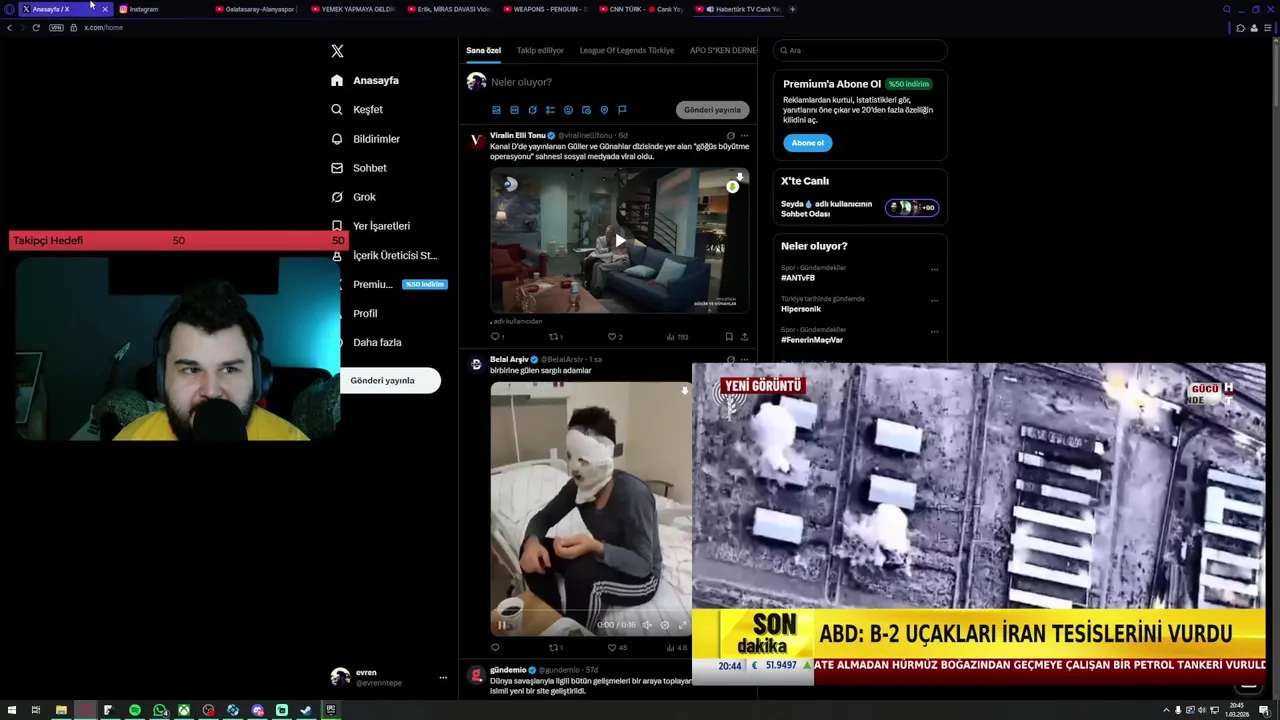Add poll to new post
This screenshot has width=1280, height=720.
tap(550, 110)
